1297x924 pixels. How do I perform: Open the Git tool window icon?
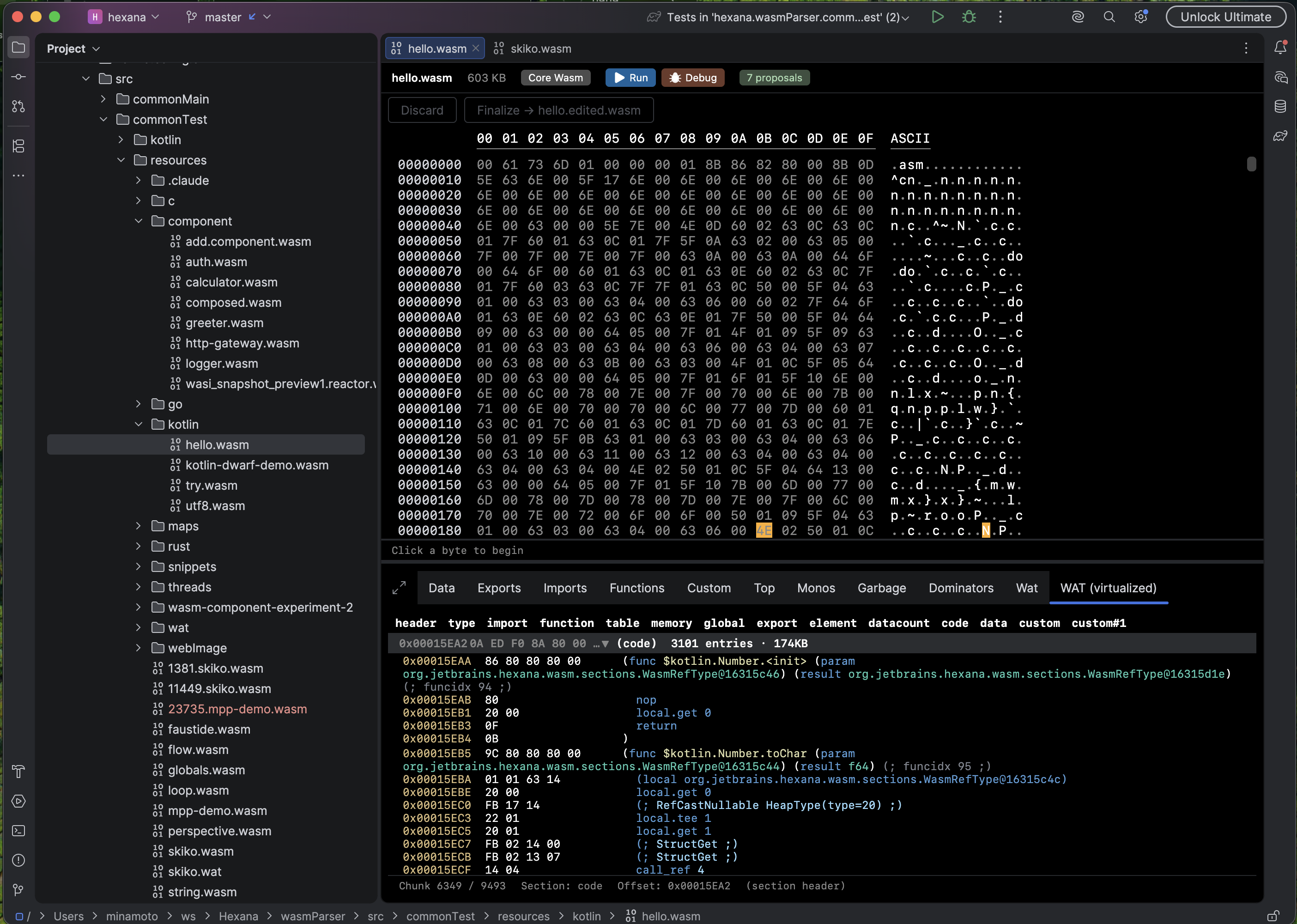18,890
